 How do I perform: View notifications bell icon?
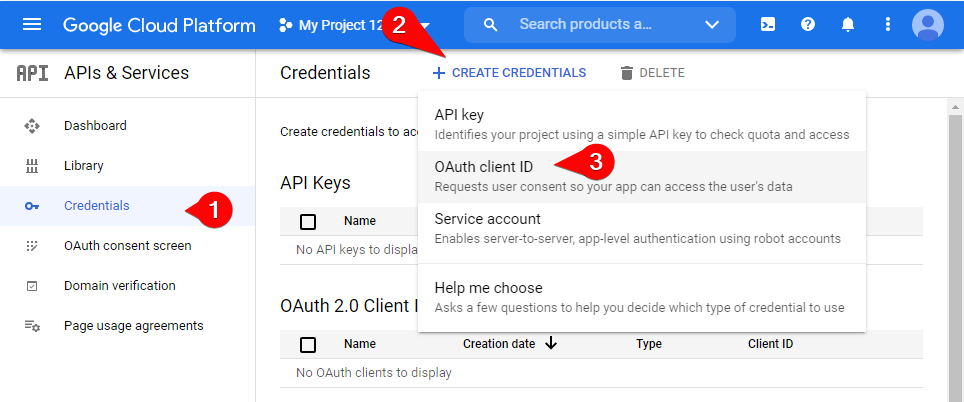[848, 25]
